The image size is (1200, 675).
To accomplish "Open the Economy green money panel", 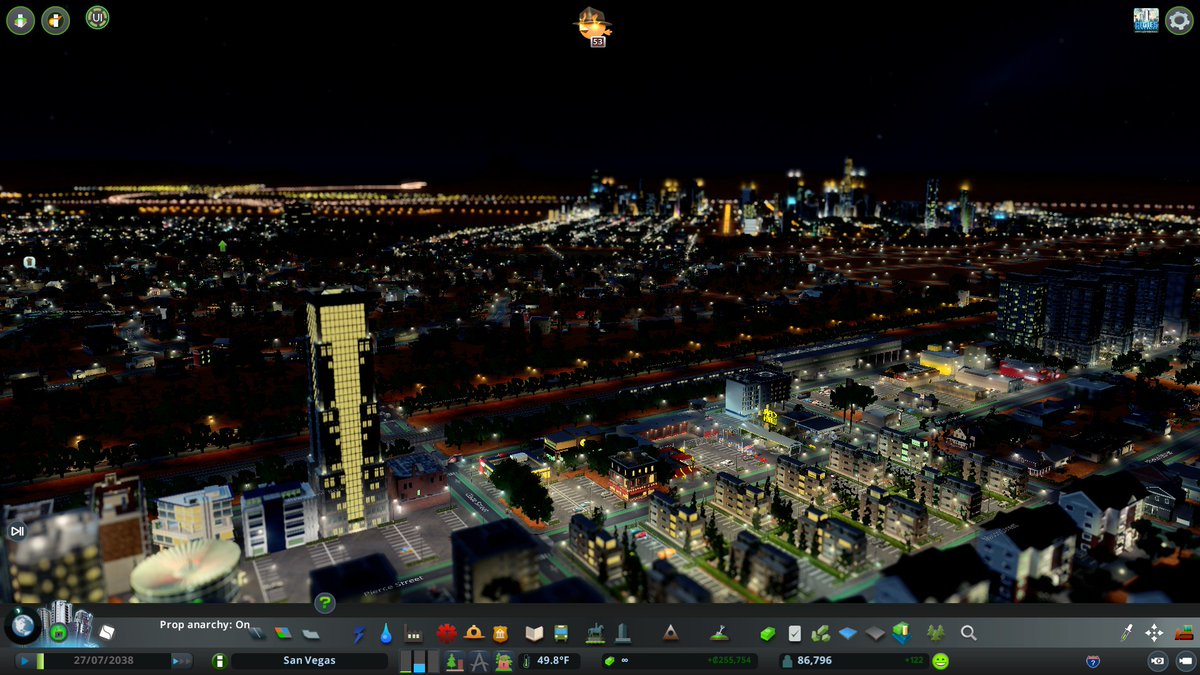I will coord(768,633).
